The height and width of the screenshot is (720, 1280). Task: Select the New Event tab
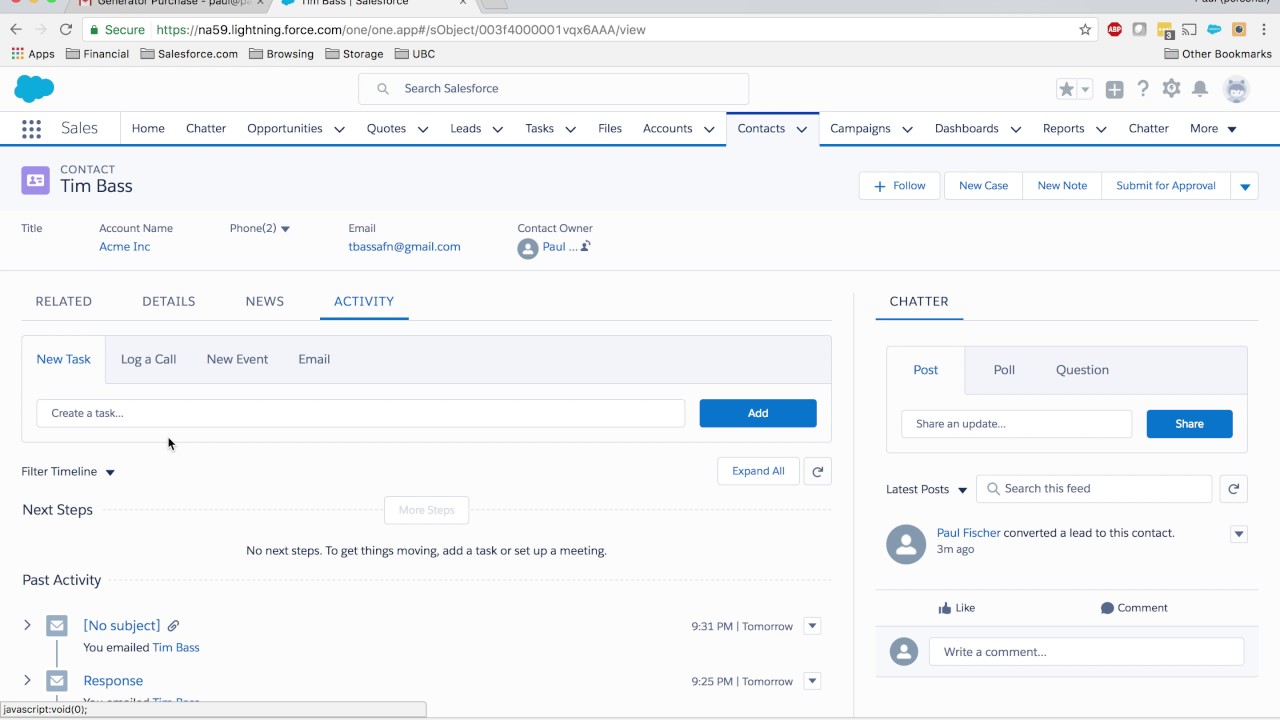237,359
